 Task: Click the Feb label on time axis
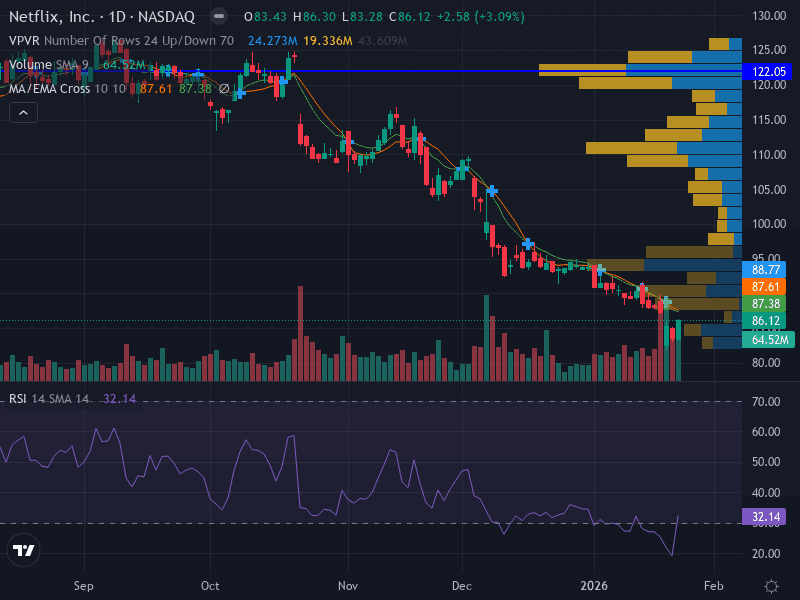[714, 586]
